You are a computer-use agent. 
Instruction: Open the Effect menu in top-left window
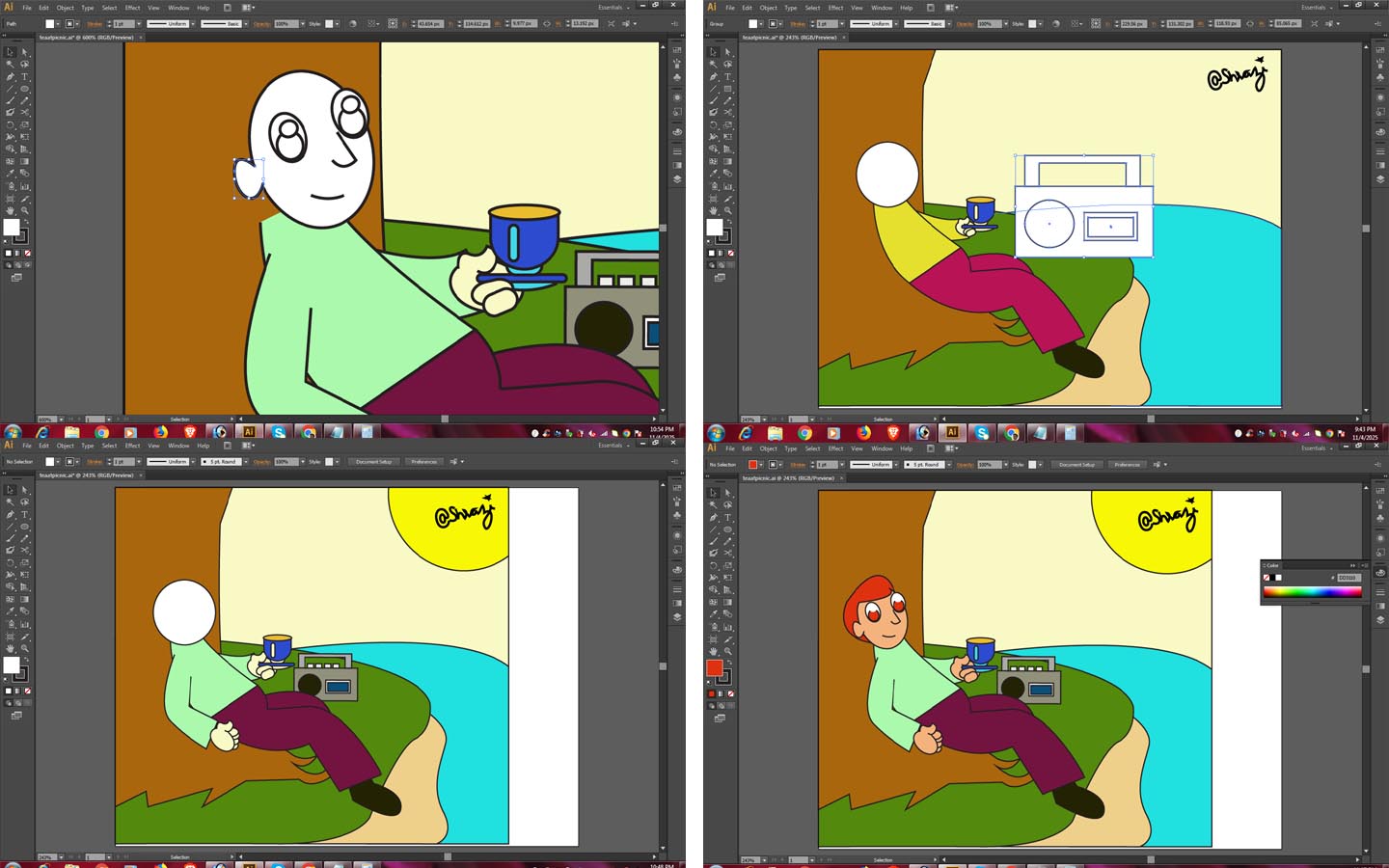pyautogui.click(x=132, y=8)
